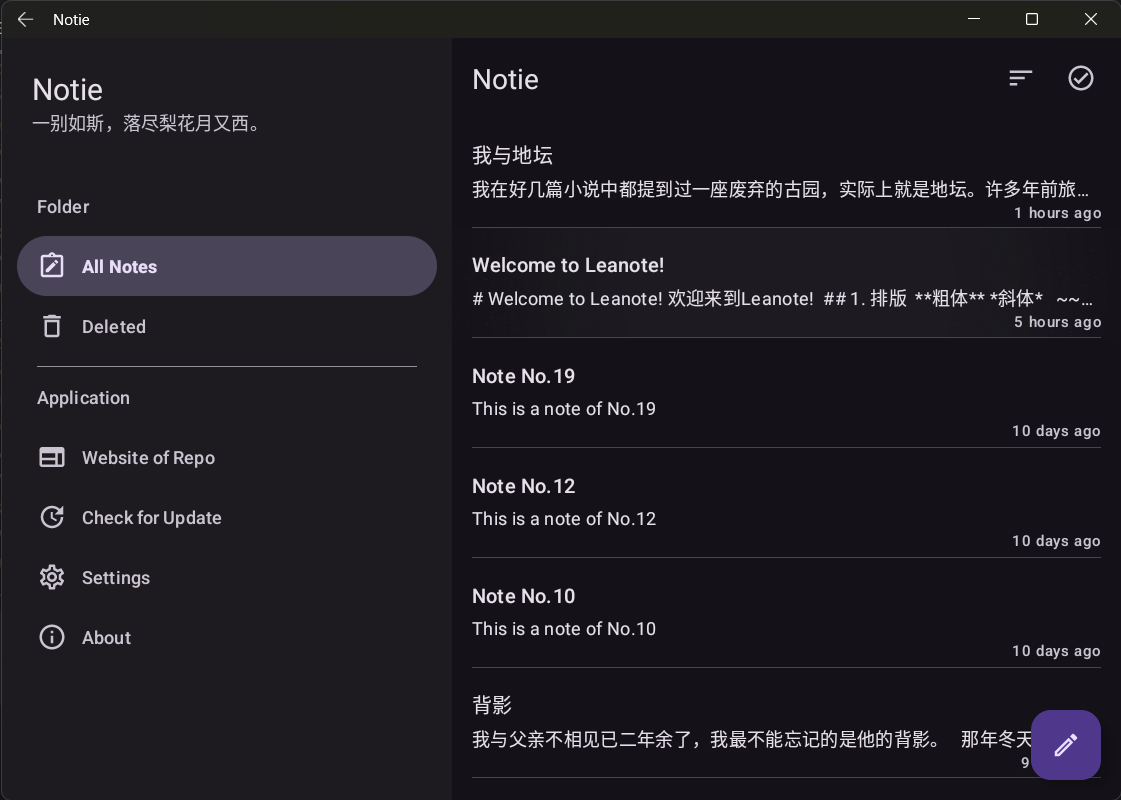Open the About page

tap(227, 638)
